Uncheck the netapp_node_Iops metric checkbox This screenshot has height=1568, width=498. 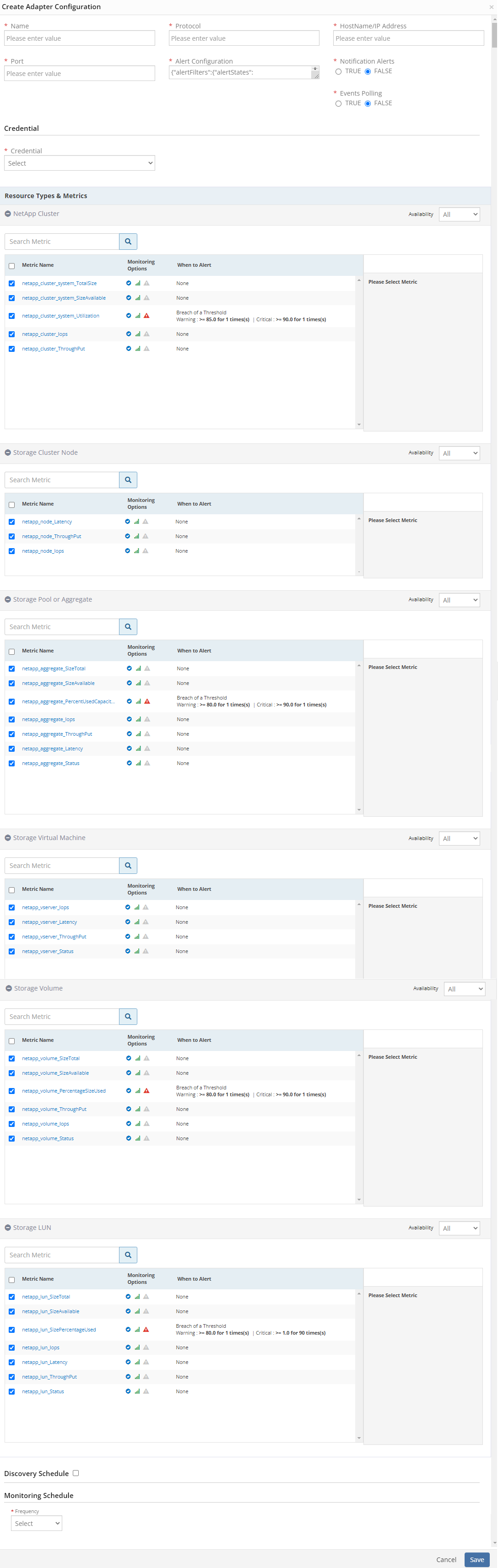click(11, 551)
